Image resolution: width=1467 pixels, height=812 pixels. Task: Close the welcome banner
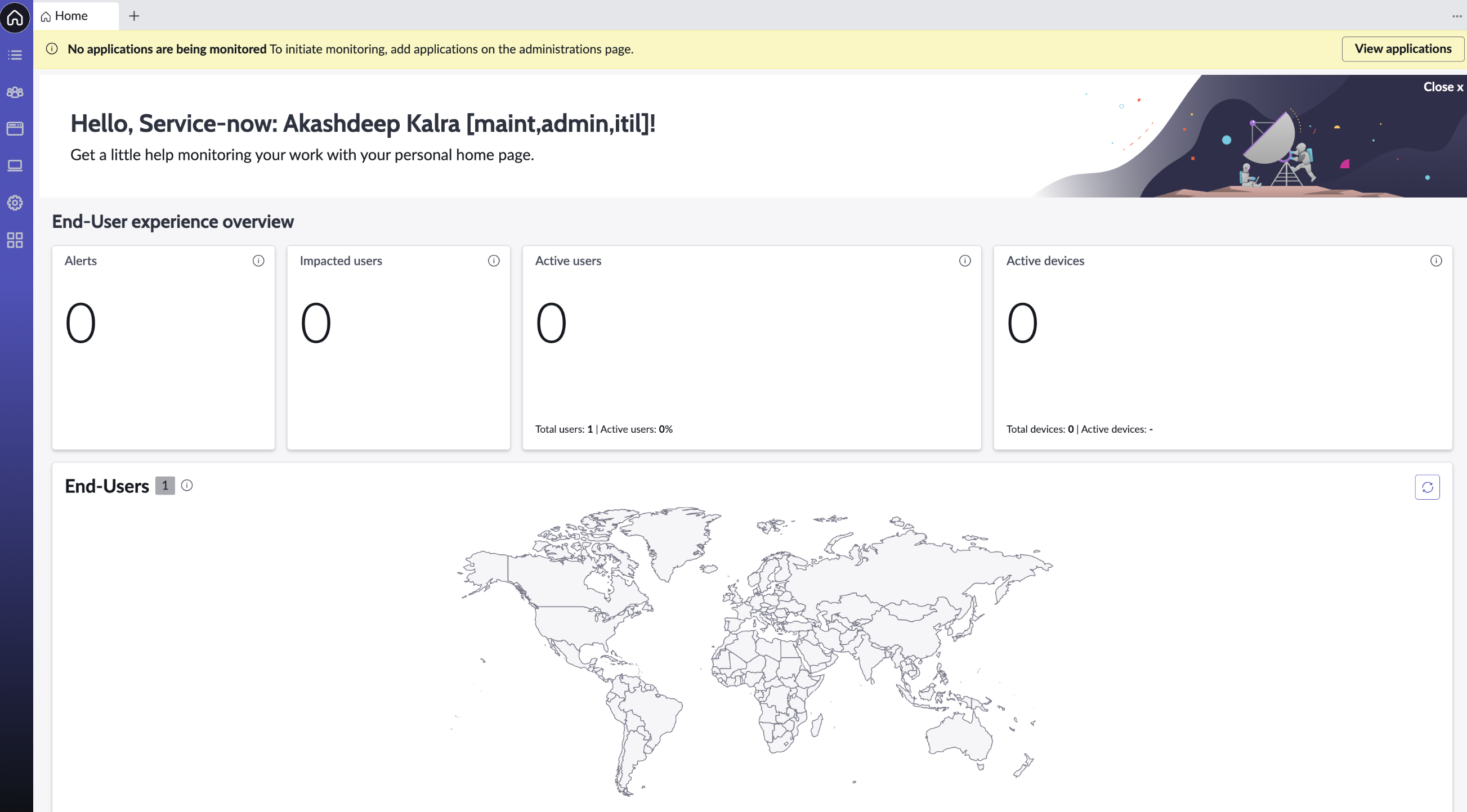click(1443, 87)
